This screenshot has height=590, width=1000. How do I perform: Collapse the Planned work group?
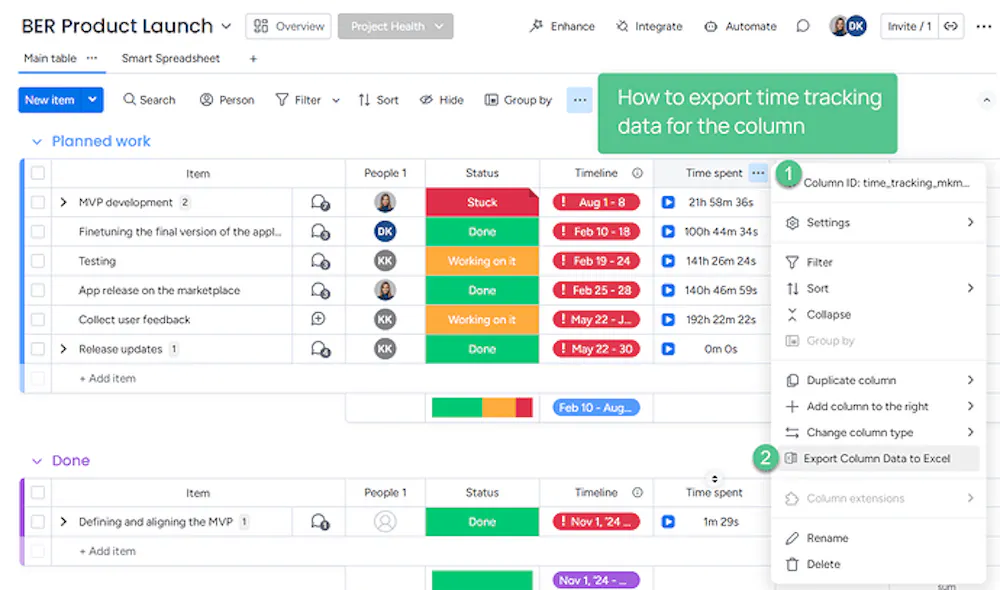pyautogui.click(x=37, y=142)
